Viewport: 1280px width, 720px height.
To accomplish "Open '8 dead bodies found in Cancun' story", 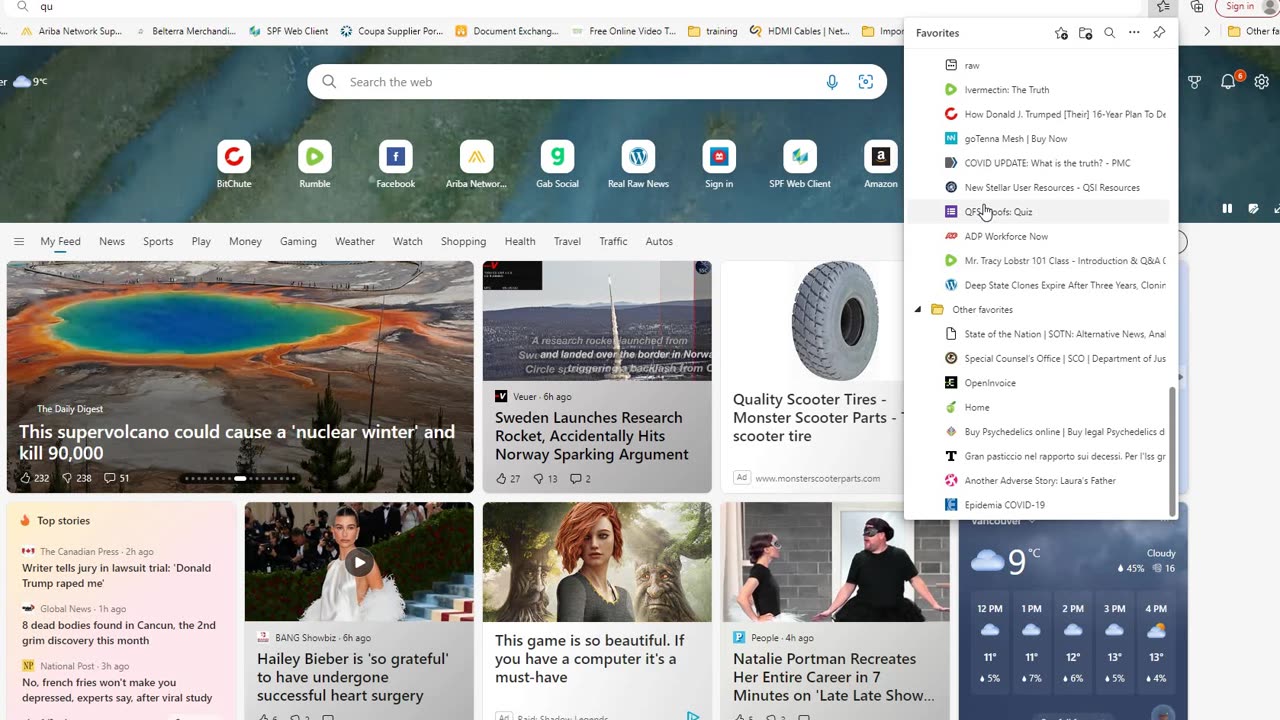I will pos(119,632).
